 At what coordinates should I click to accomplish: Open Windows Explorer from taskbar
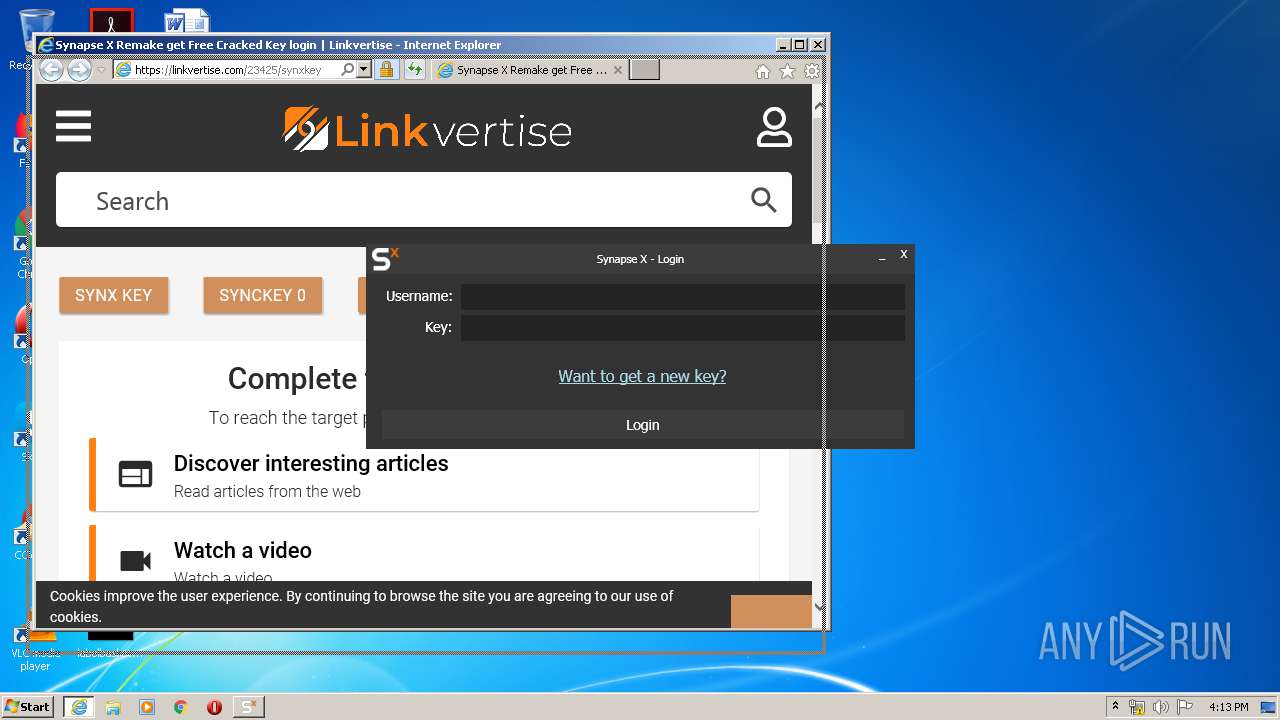(x=113, y=707)
